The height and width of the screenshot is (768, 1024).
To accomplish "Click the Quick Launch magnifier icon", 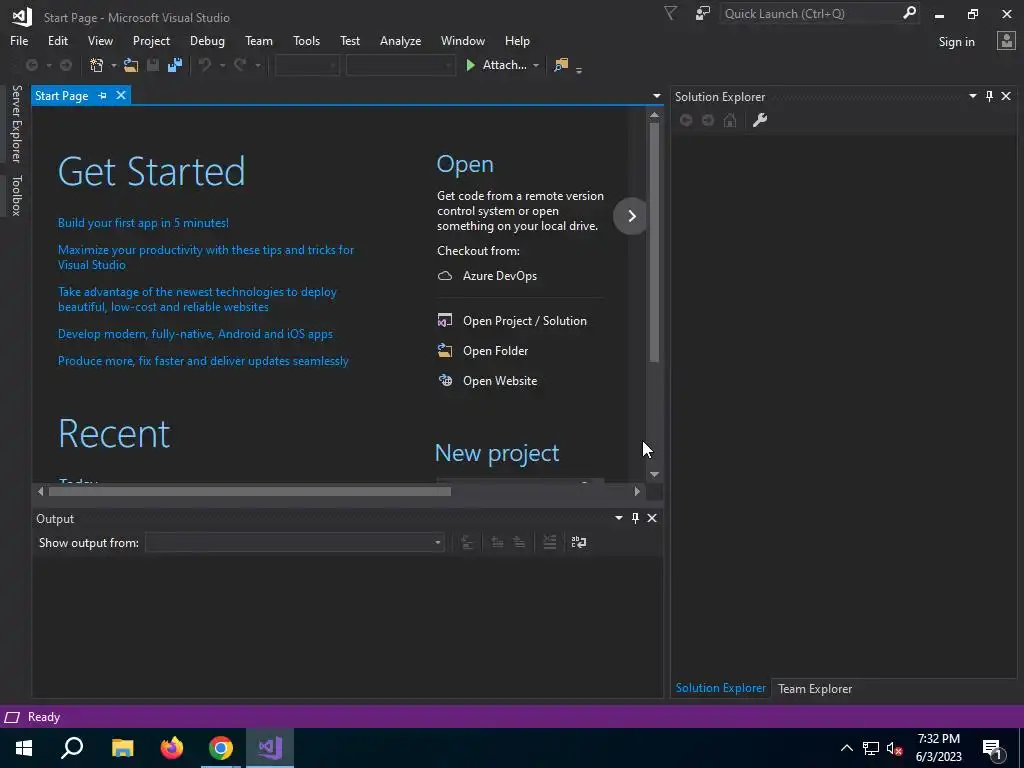I will point(909,13).
